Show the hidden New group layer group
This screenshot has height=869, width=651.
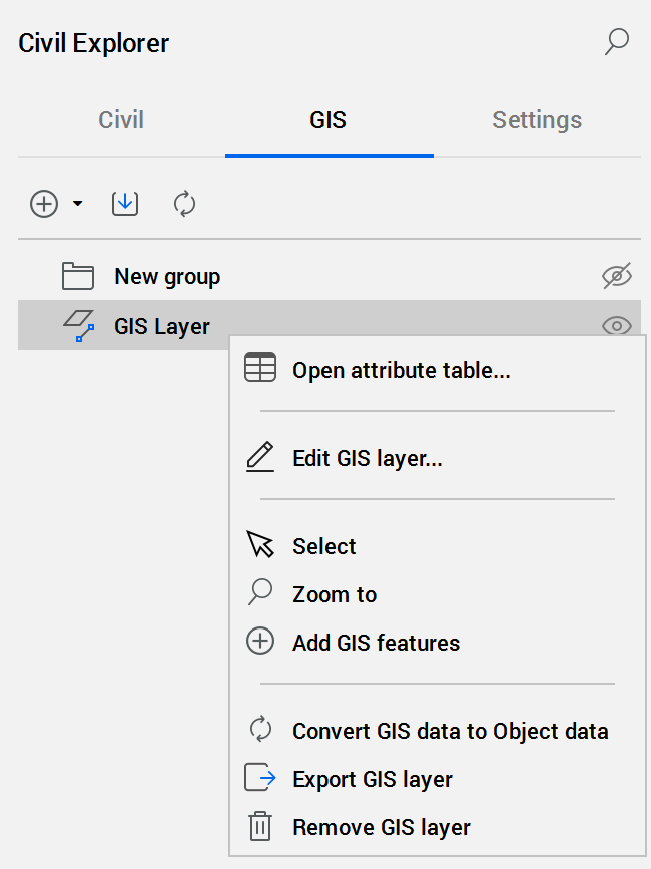click(x=617, y=277)
